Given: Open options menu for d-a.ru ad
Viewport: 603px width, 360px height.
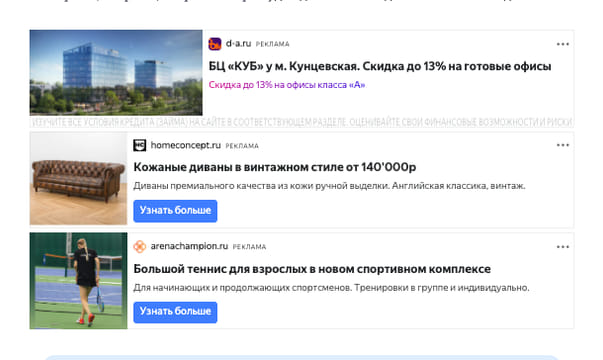Looking at the screenshot, I should click(x=563, y=44).
